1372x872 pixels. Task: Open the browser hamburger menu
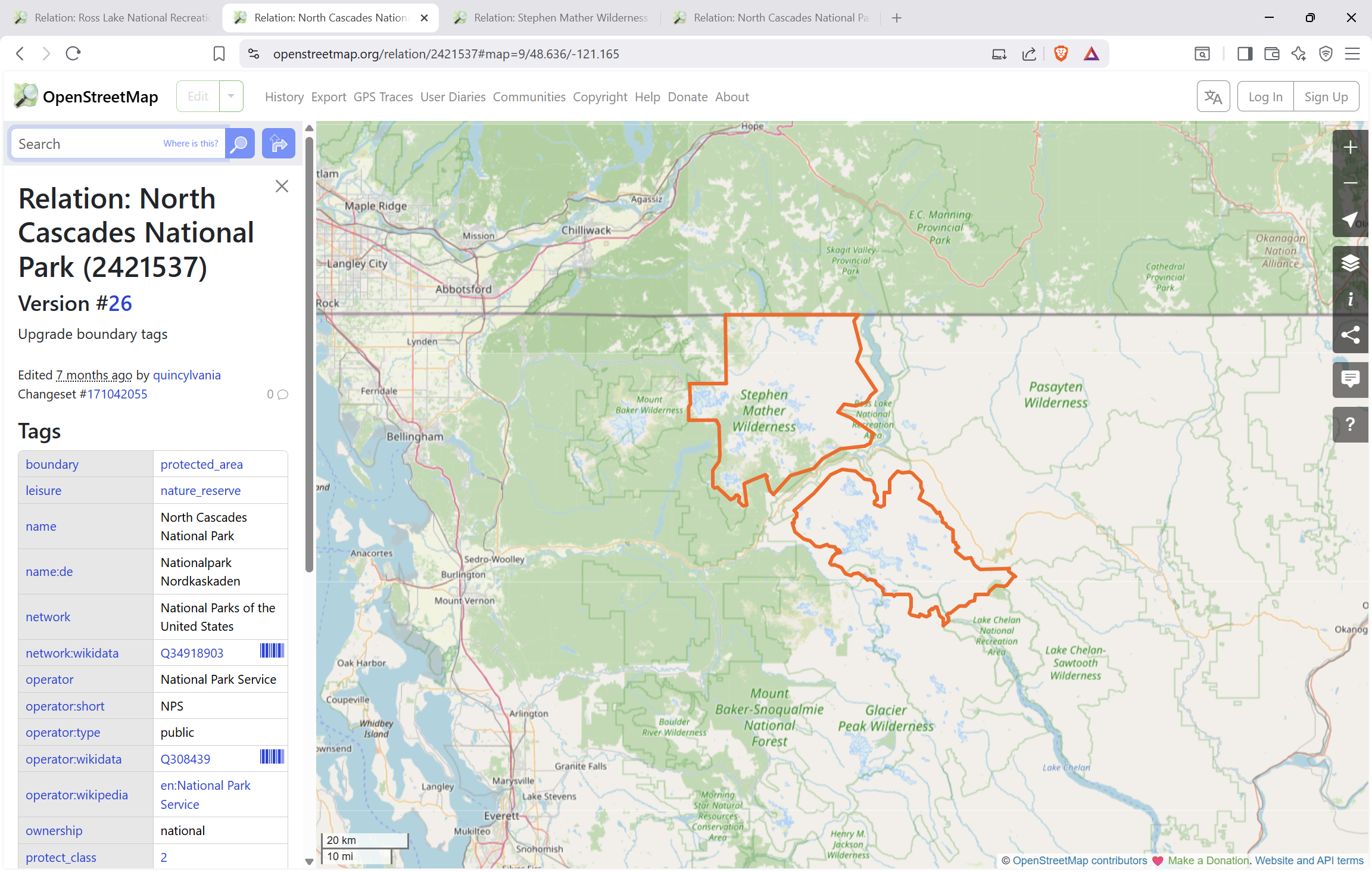click(x=1352, y=54)
